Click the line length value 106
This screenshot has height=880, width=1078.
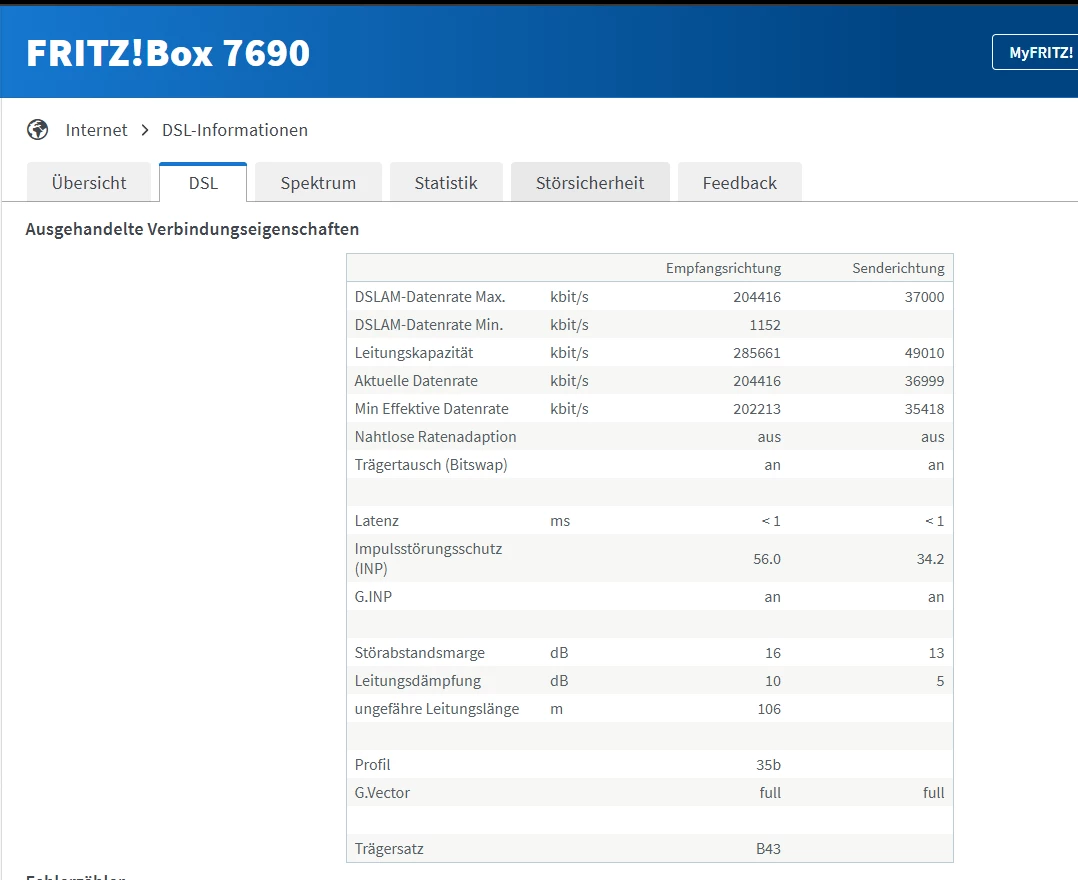pos(769,709)
